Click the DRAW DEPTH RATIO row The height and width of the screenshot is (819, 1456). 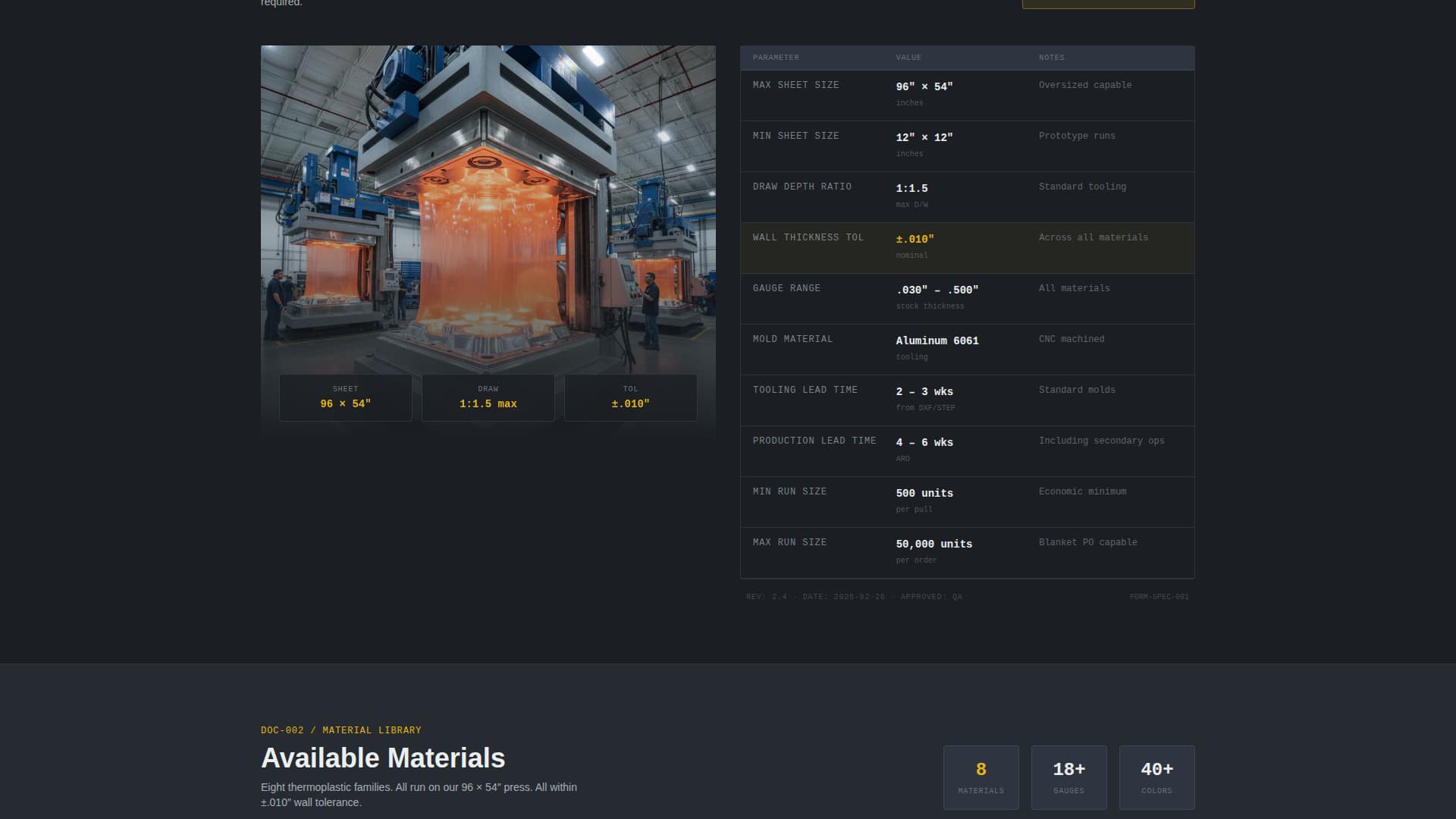tap(967, 195)
